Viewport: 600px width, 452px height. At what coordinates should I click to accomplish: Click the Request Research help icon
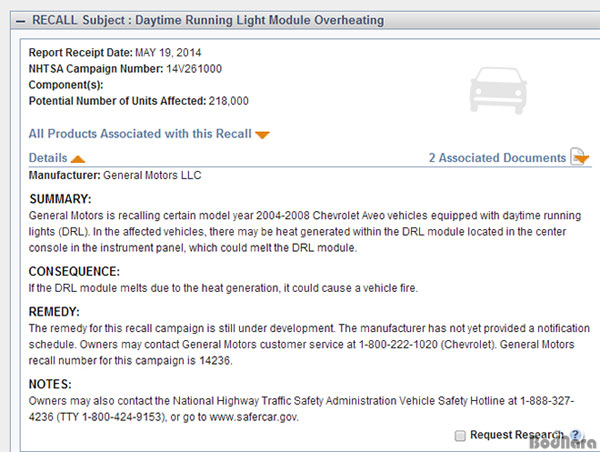(575, 435)
